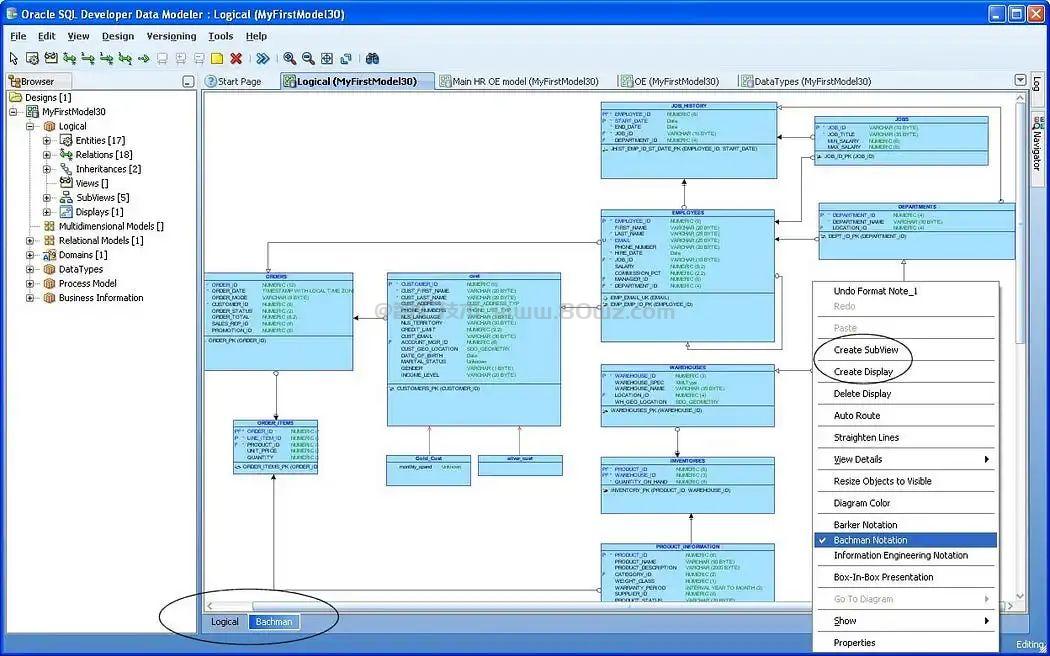Select the arrow pointer tool in toolbar

click(x=14, y=59)
